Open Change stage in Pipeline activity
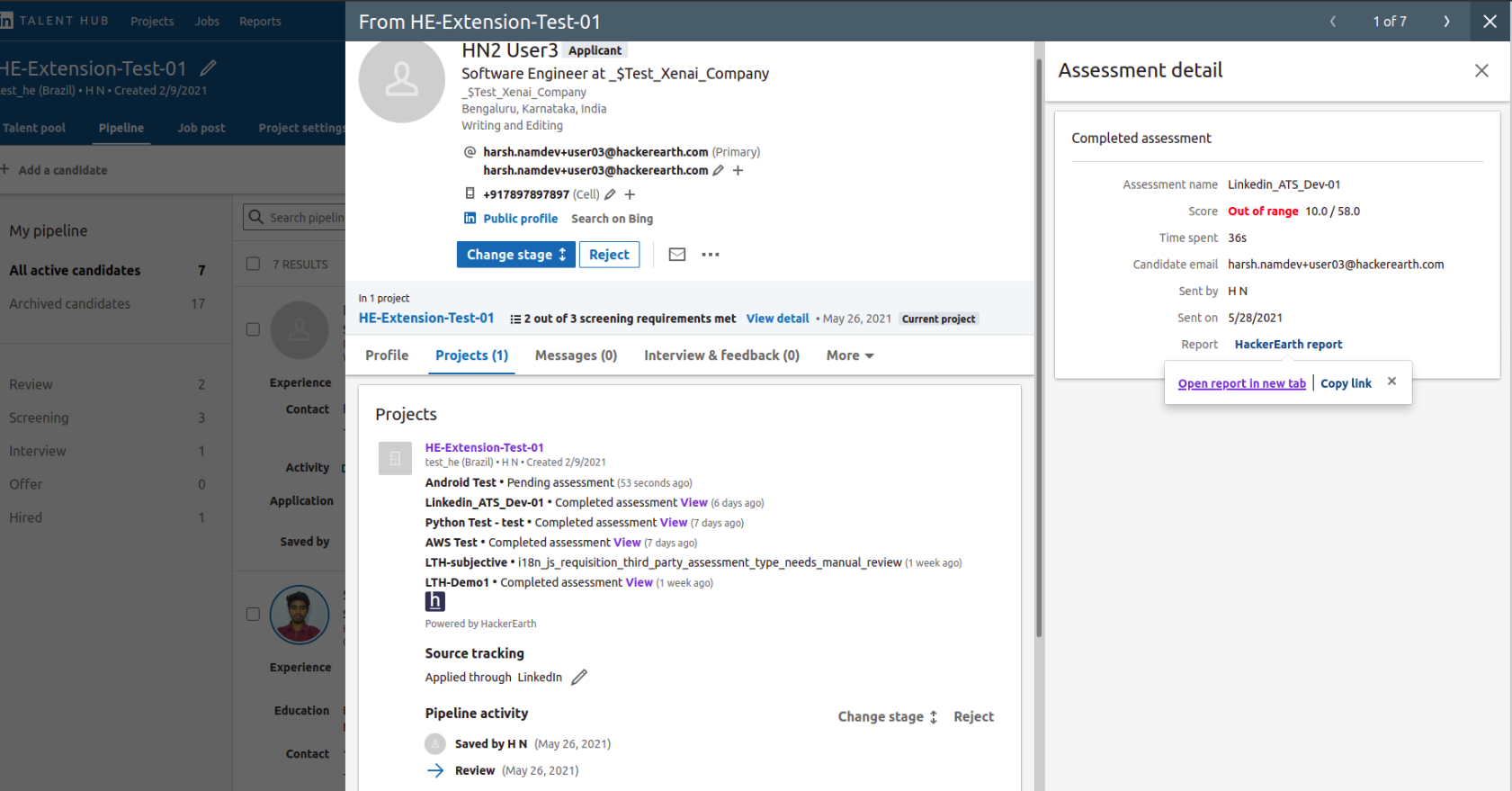The height and width of the screenshot is (791, 1512). (887, 716)
